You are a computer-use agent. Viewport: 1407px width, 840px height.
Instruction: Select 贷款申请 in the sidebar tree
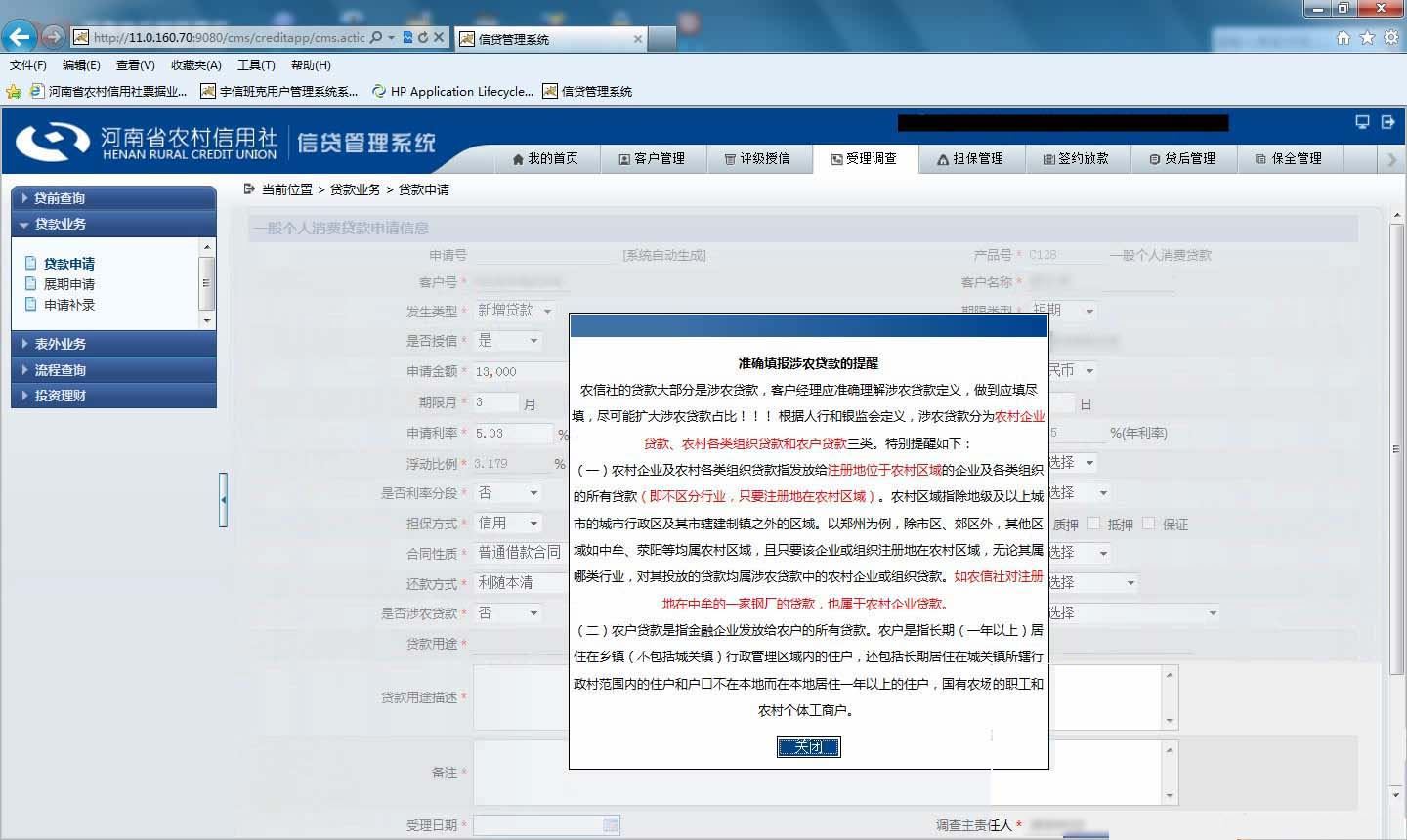69,264
